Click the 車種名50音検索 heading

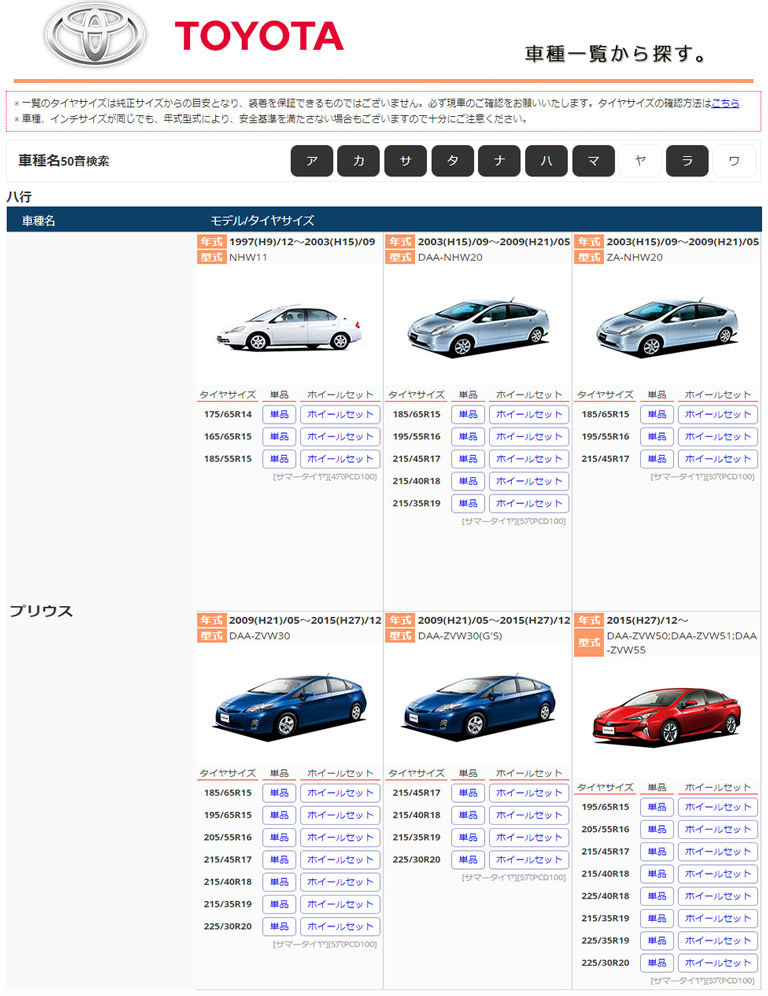pos(64,161)
